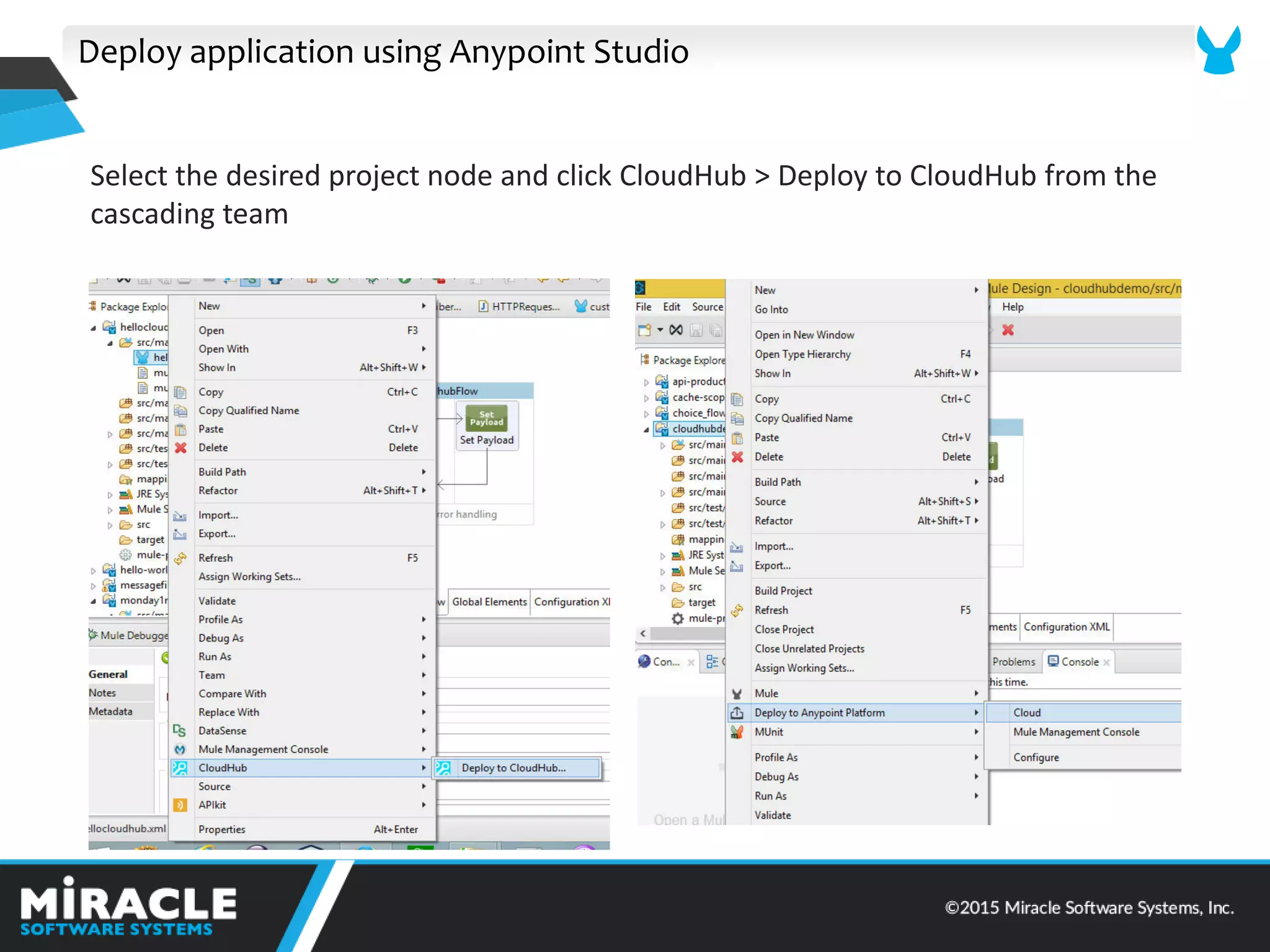
Task: Click Deploy to CloudHub submenu icon
Action: click(x=443, y=768)
